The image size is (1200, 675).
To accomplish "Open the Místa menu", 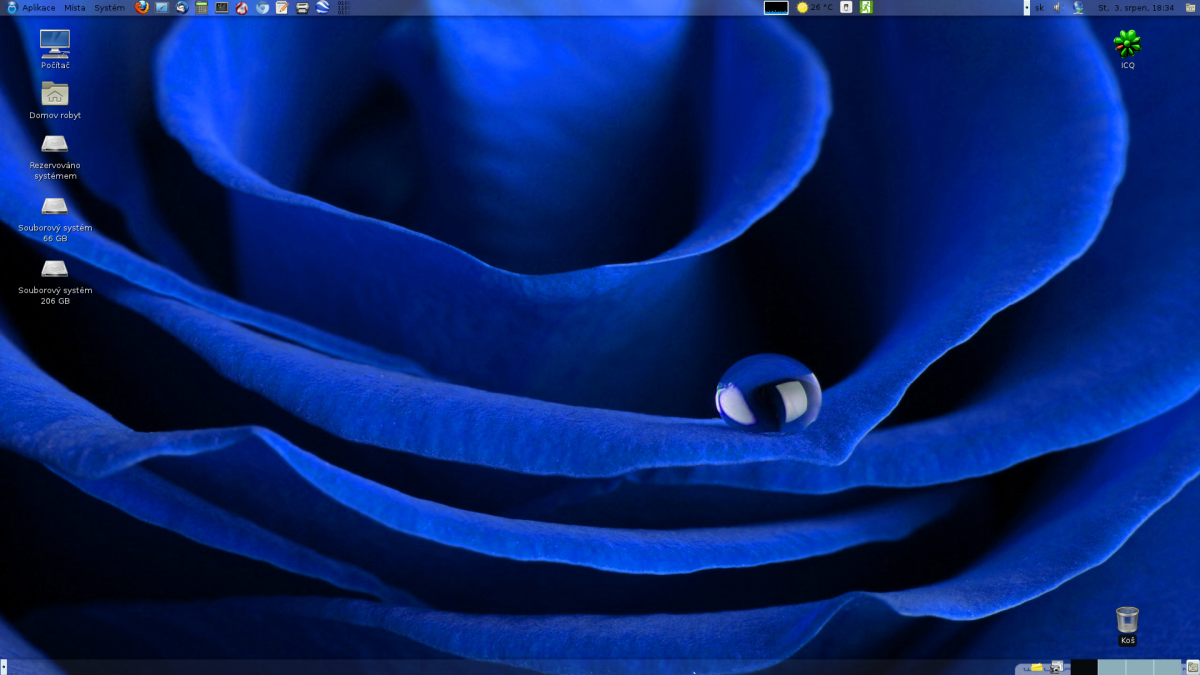I will 75,7.
